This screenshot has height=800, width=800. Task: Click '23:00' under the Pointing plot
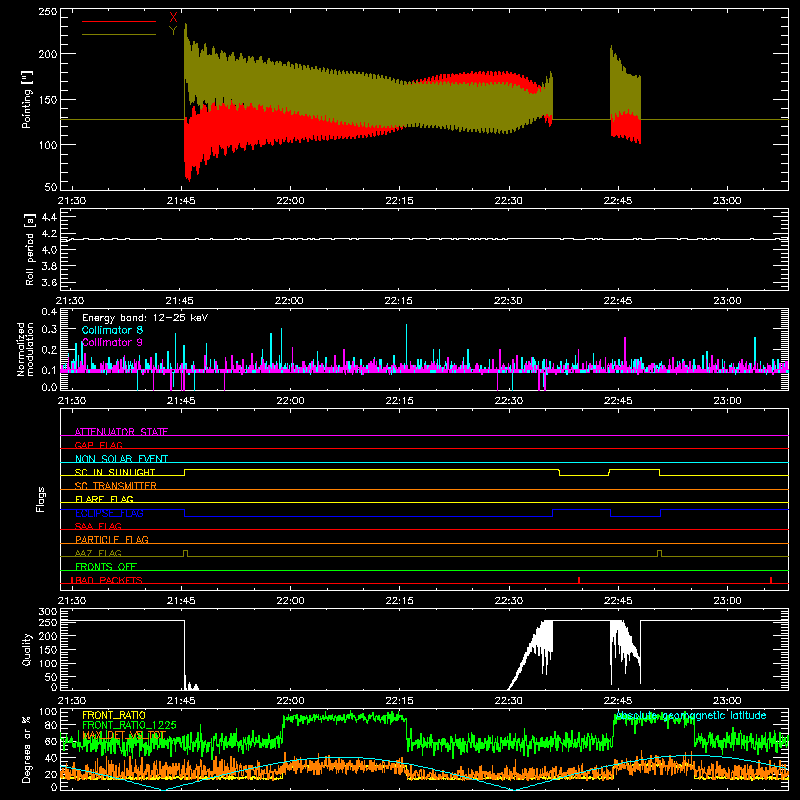coord(727,201)
